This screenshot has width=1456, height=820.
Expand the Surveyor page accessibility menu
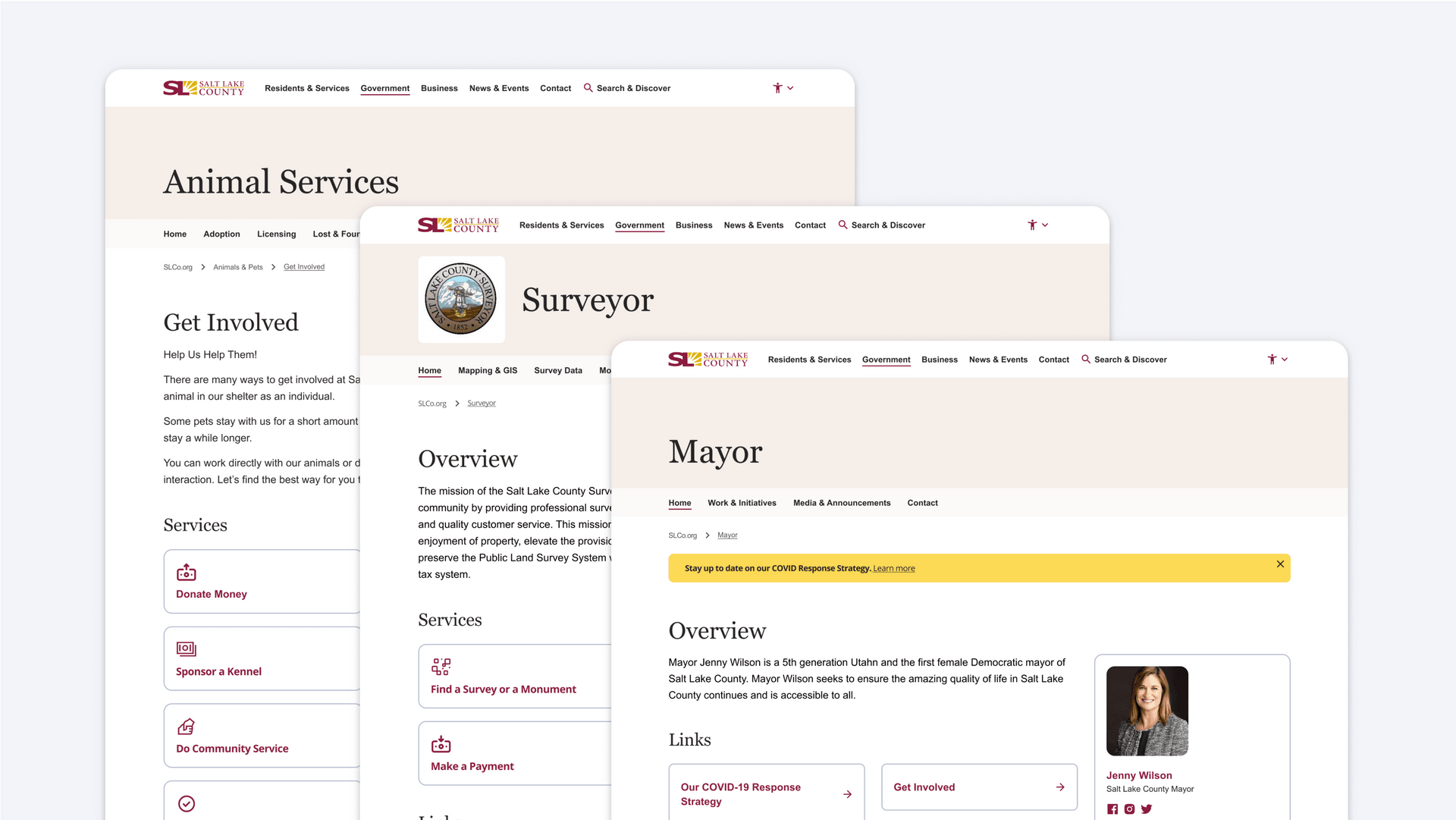[1037, 224]
